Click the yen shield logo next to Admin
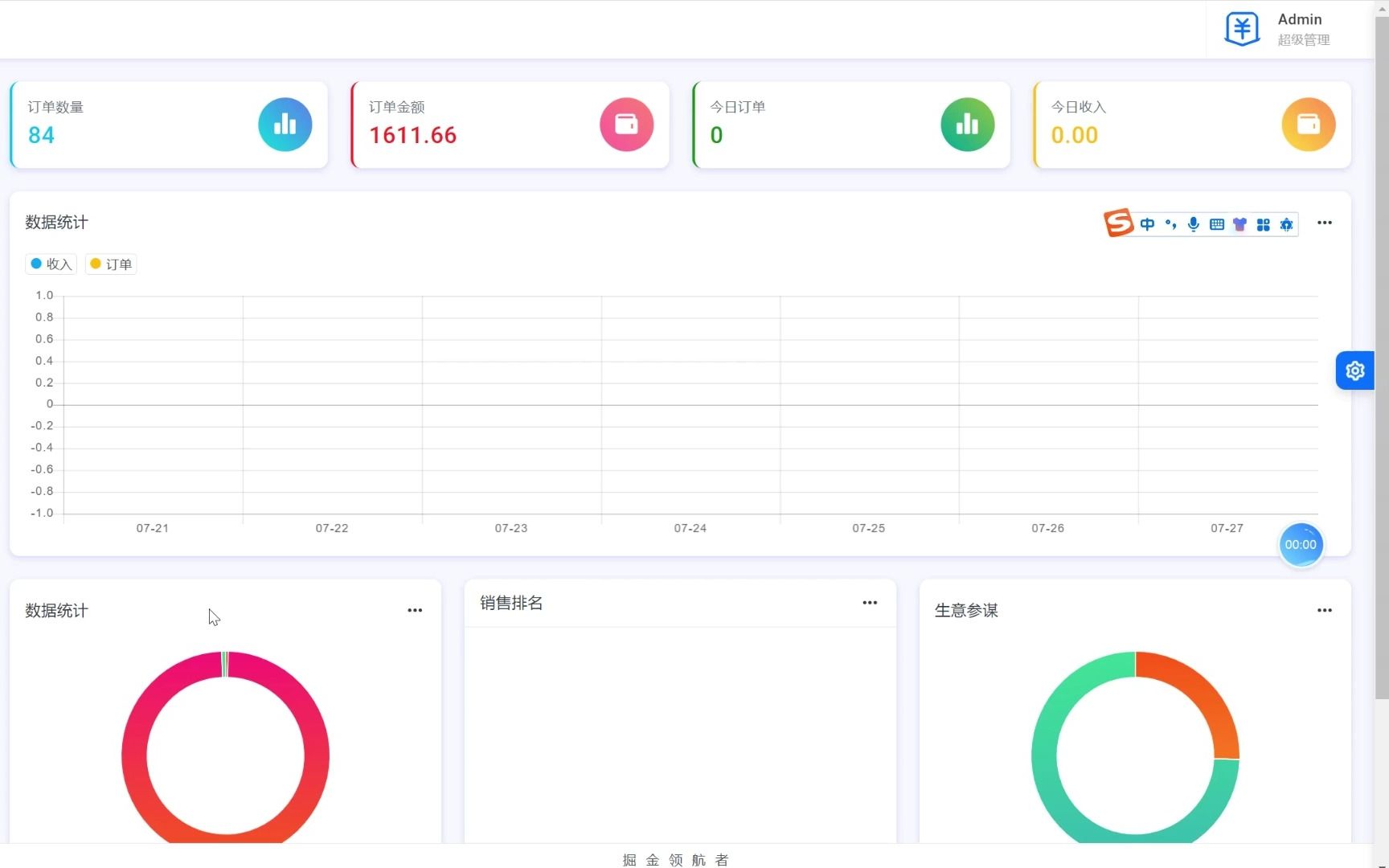The image size is (1389, 868). [1242, 29]
